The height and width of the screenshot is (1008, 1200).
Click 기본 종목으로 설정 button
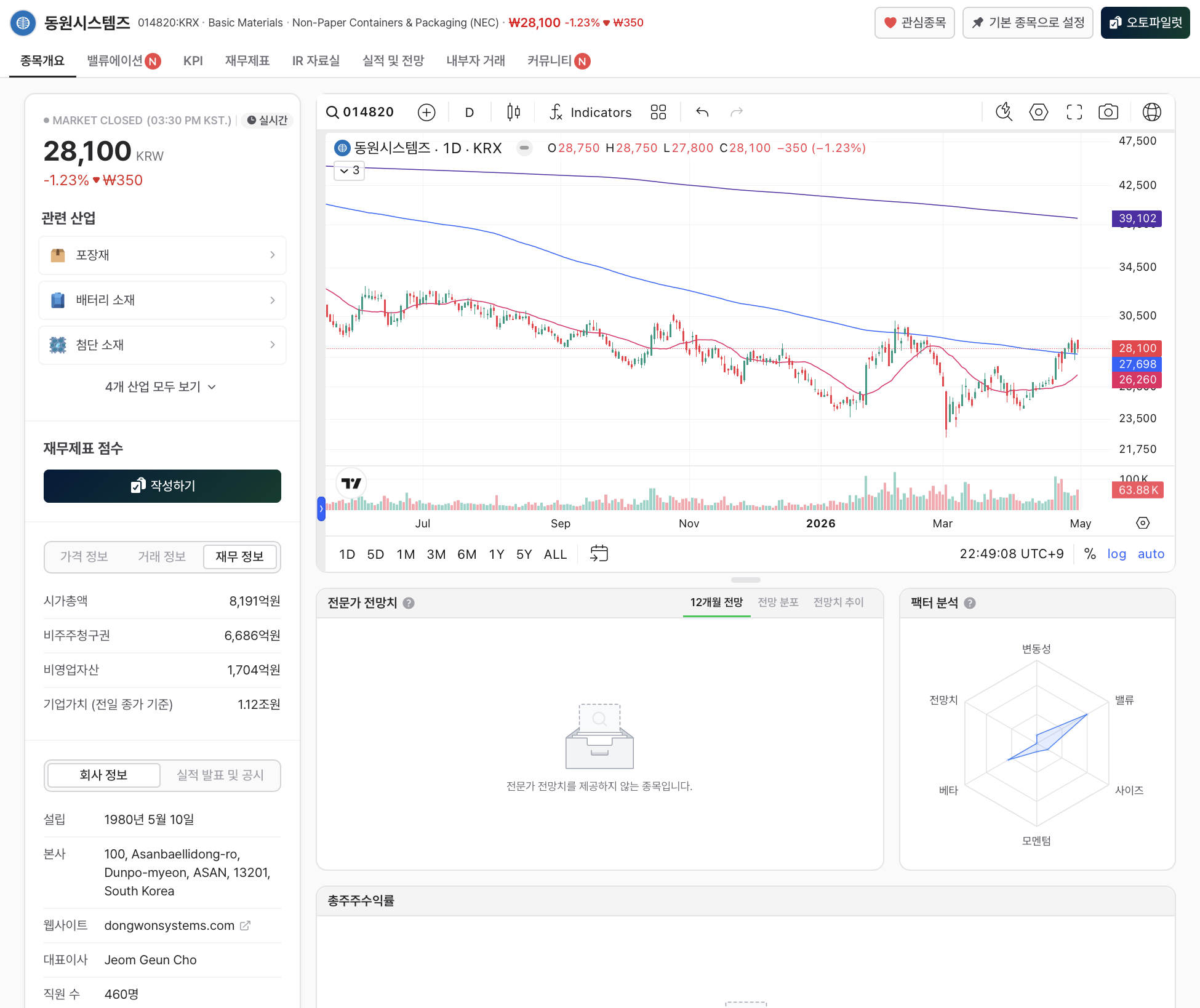click(1028, 23)
